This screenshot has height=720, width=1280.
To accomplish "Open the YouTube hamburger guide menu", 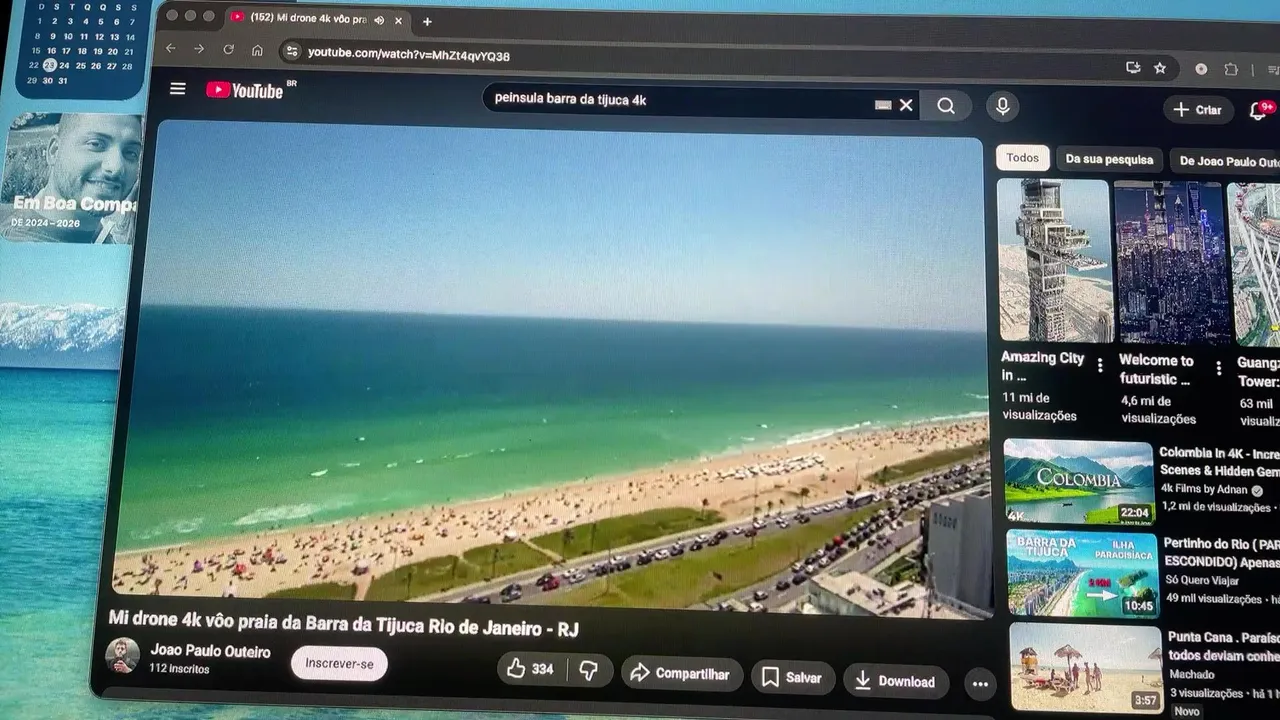I will click(178, 89).
